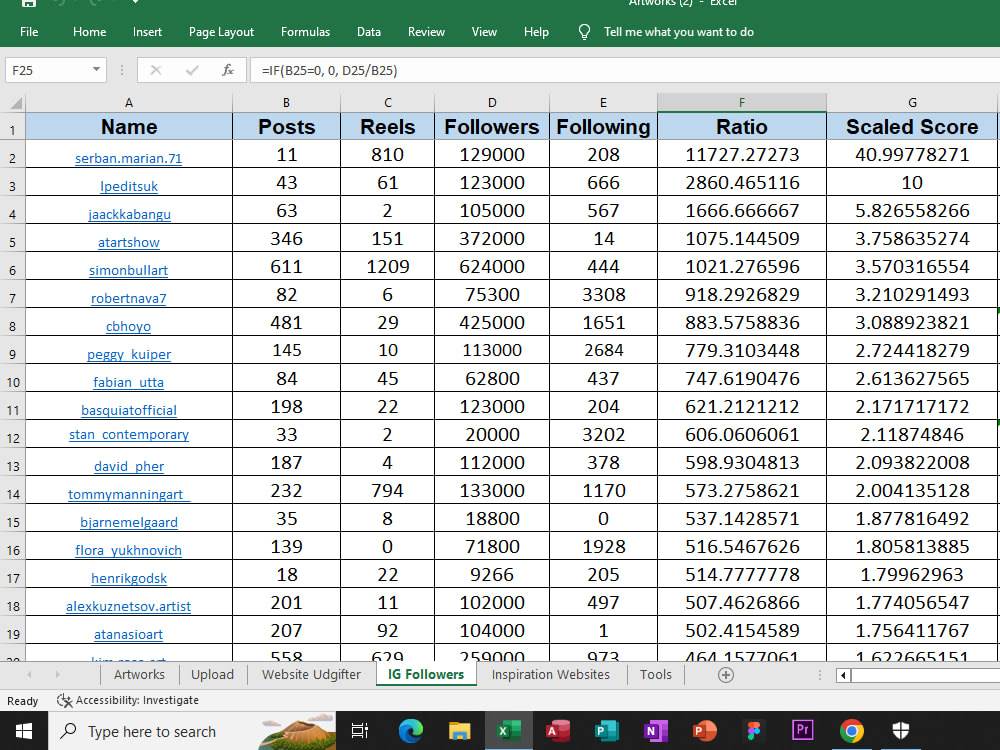Open Microsoft Publisher from the taskbar
The image size is (1000, 750).
[x=607, y=731]
